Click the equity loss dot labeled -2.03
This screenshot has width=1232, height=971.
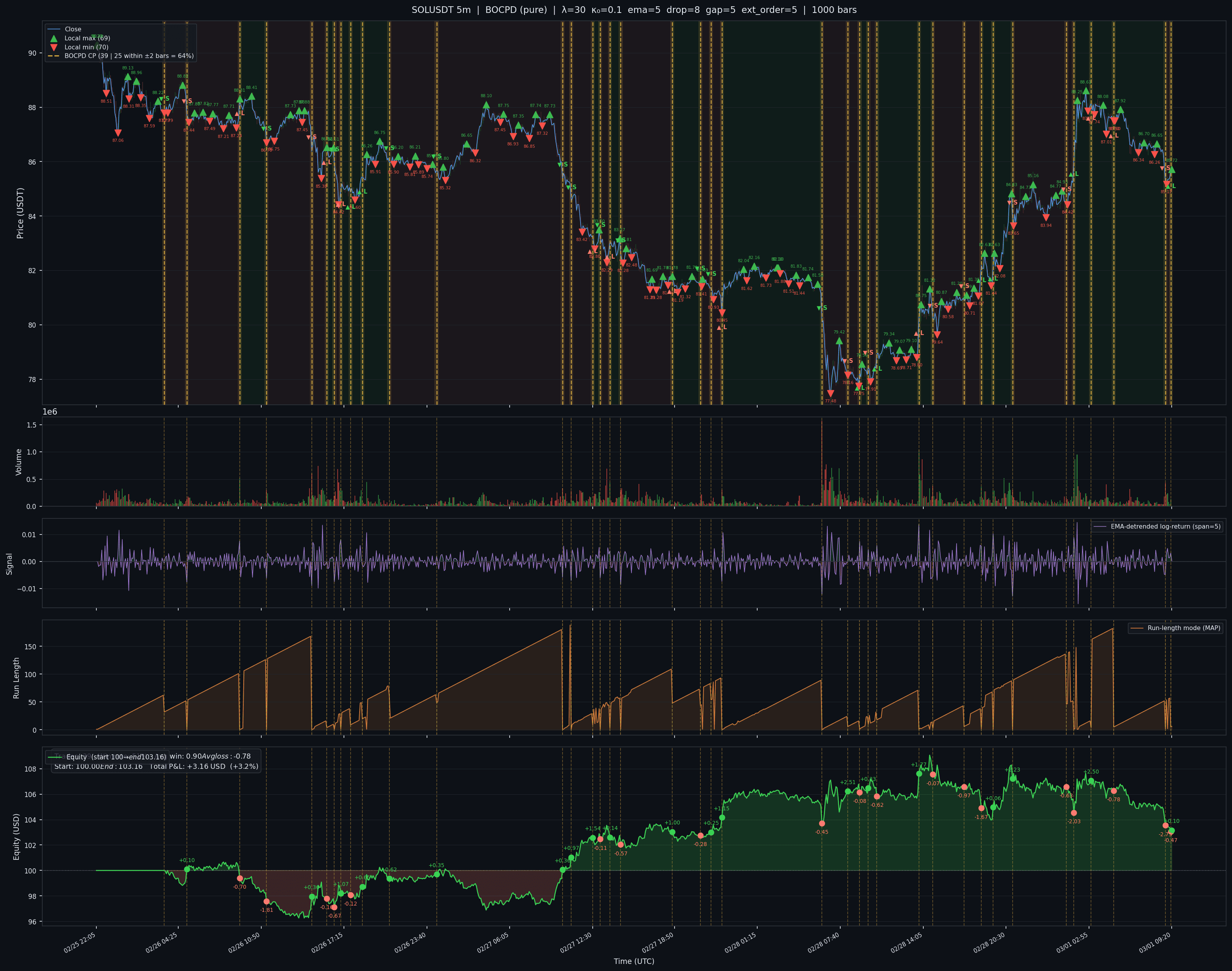1073,813
